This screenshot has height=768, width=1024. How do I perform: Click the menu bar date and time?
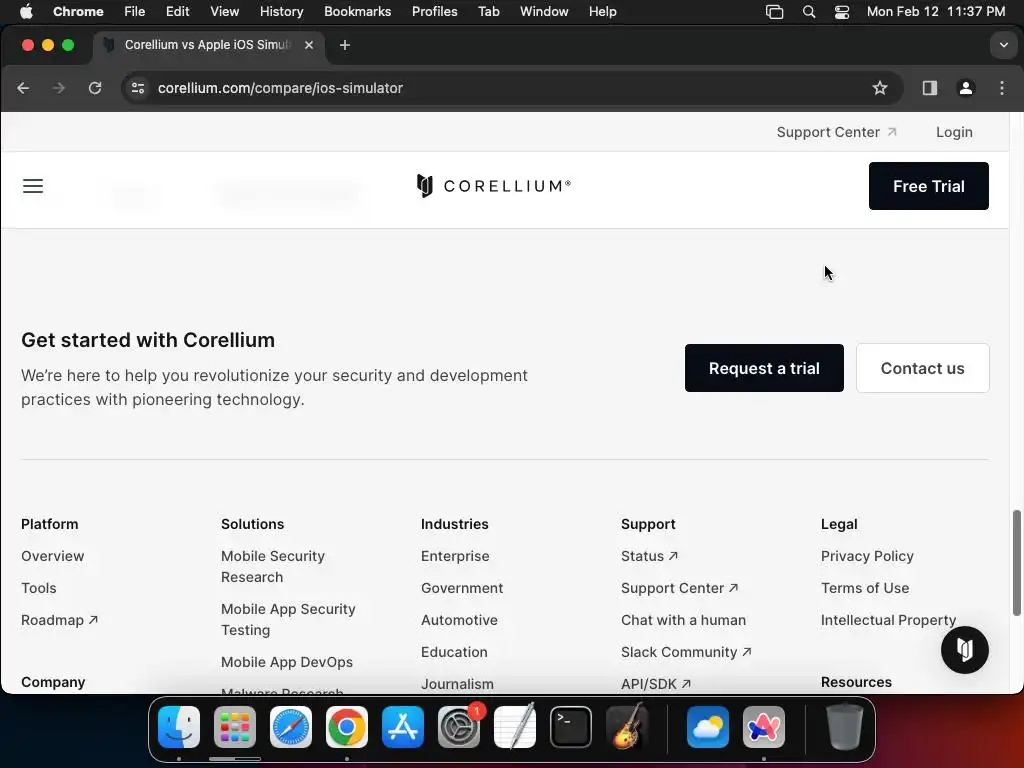(935, 12)
